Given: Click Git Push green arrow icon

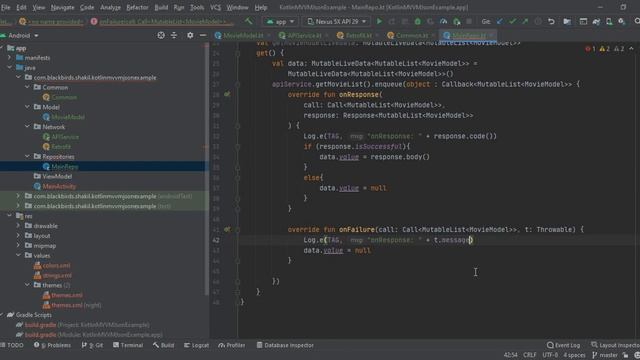Looking at the screenshot, I should [x=525, y=21].
